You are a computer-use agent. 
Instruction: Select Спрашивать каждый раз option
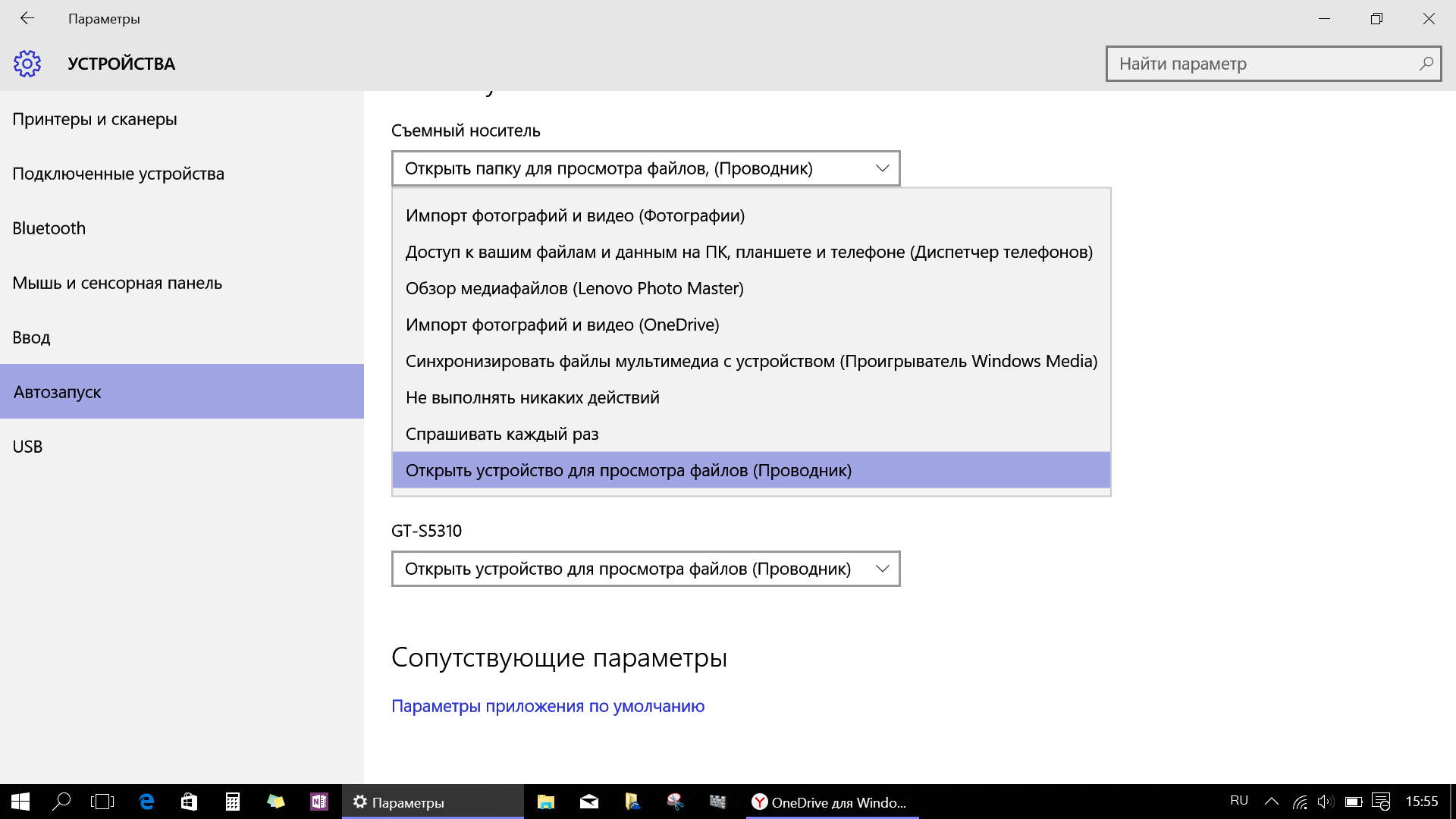(x=752, y=434)
